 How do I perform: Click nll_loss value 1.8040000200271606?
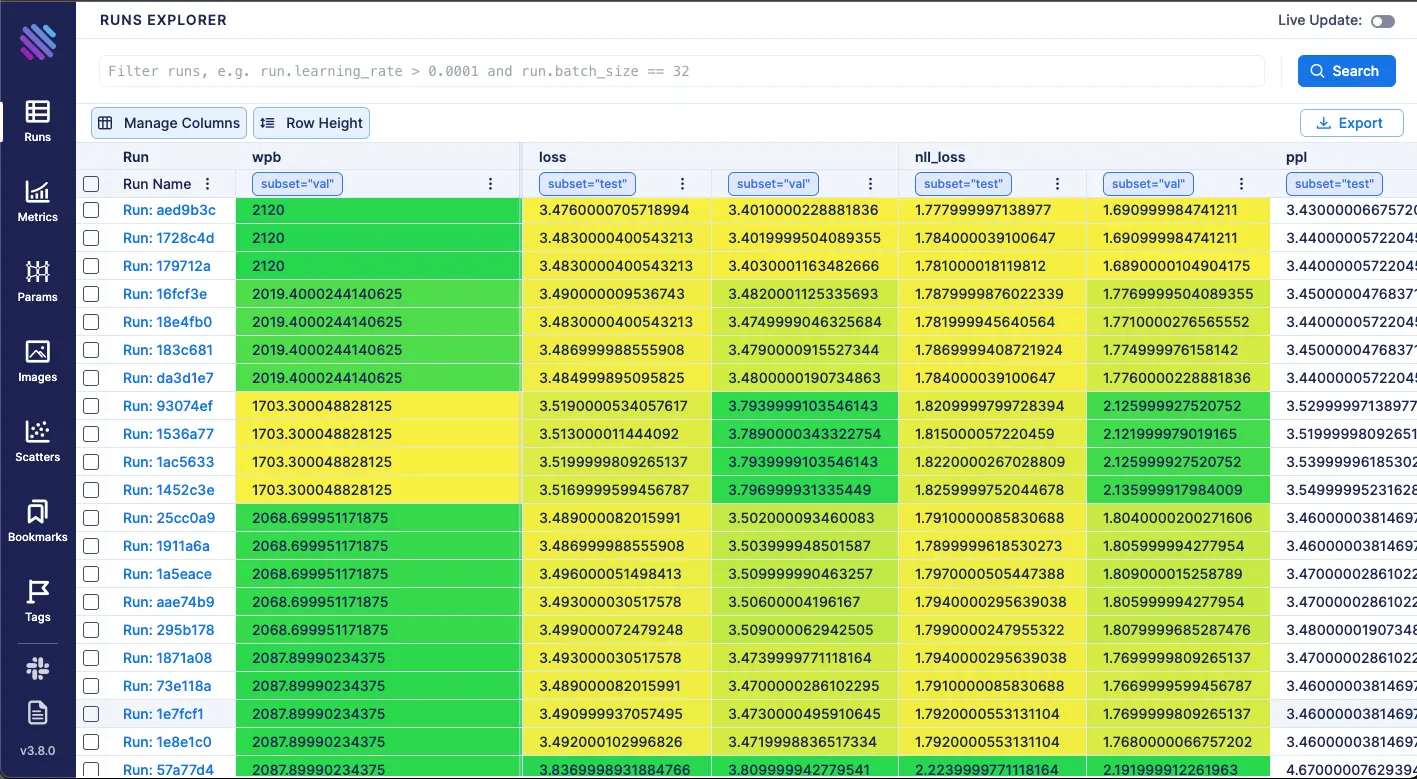(x=1177, y=518)
